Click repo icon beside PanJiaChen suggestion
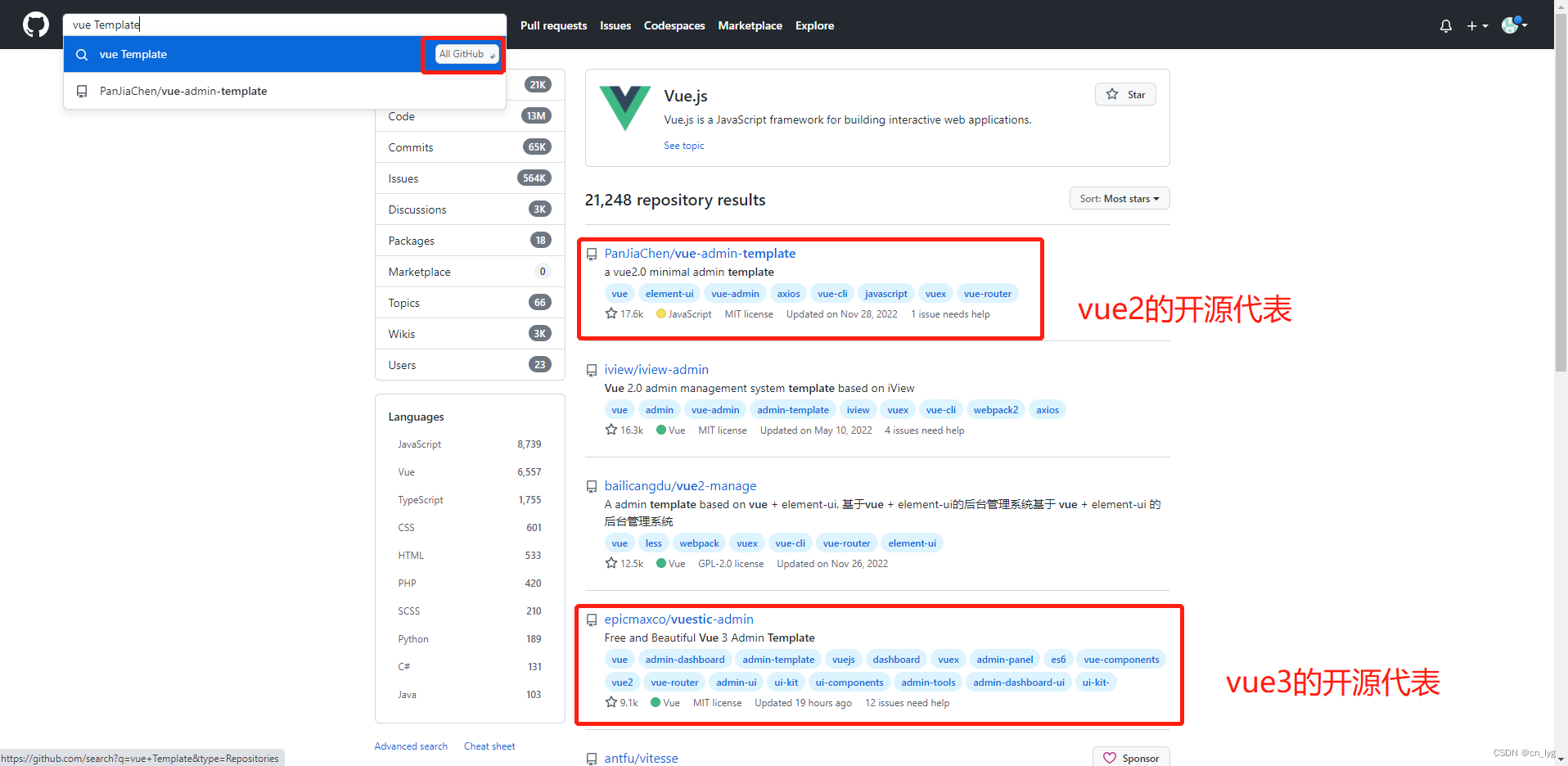The width and height of the screenshot is (1568, 766). [x=82, y=92]
